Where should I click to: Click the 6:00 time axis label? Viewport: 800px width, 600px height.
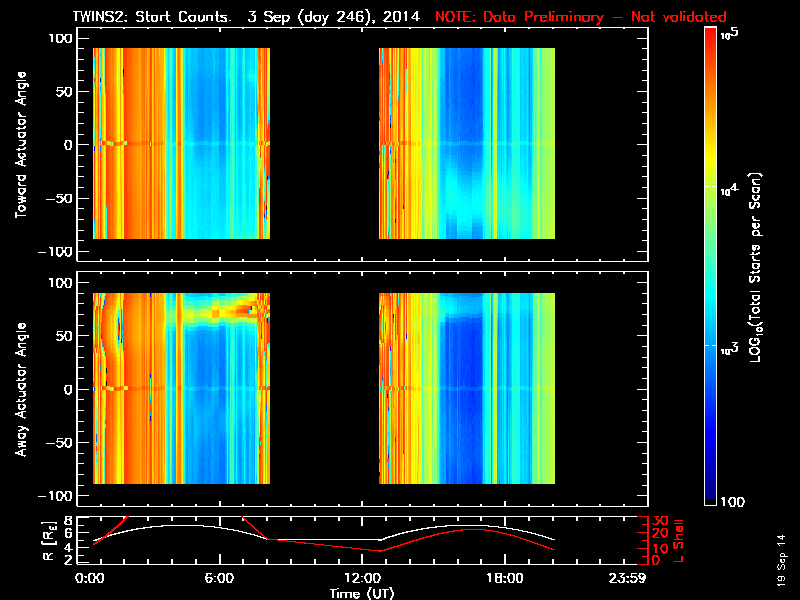tap(219, 579)
